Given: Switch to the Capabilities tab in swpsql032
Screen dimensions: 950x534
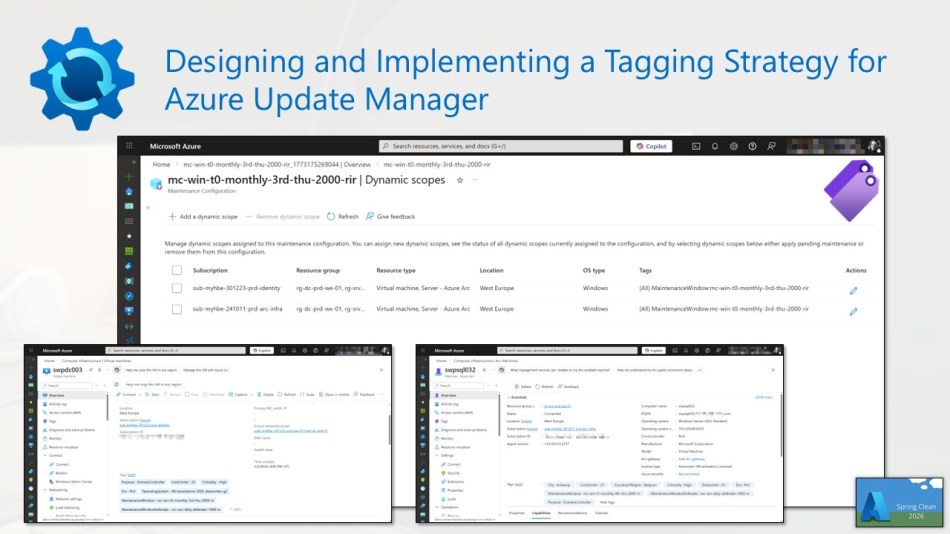Looking at the screenshot, I should pos(543,512).
